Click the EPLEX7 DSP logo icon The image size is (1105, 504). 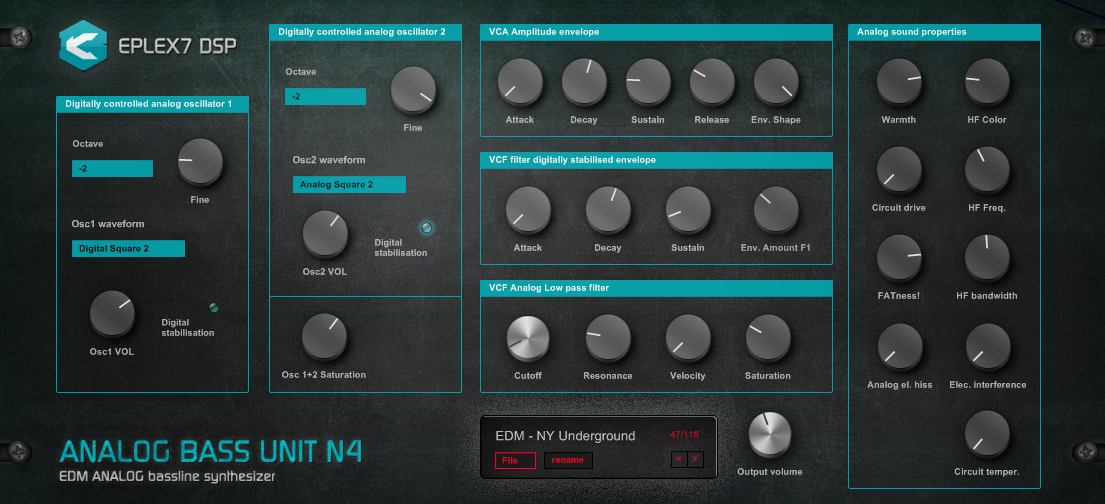click(x=83, y=45)
